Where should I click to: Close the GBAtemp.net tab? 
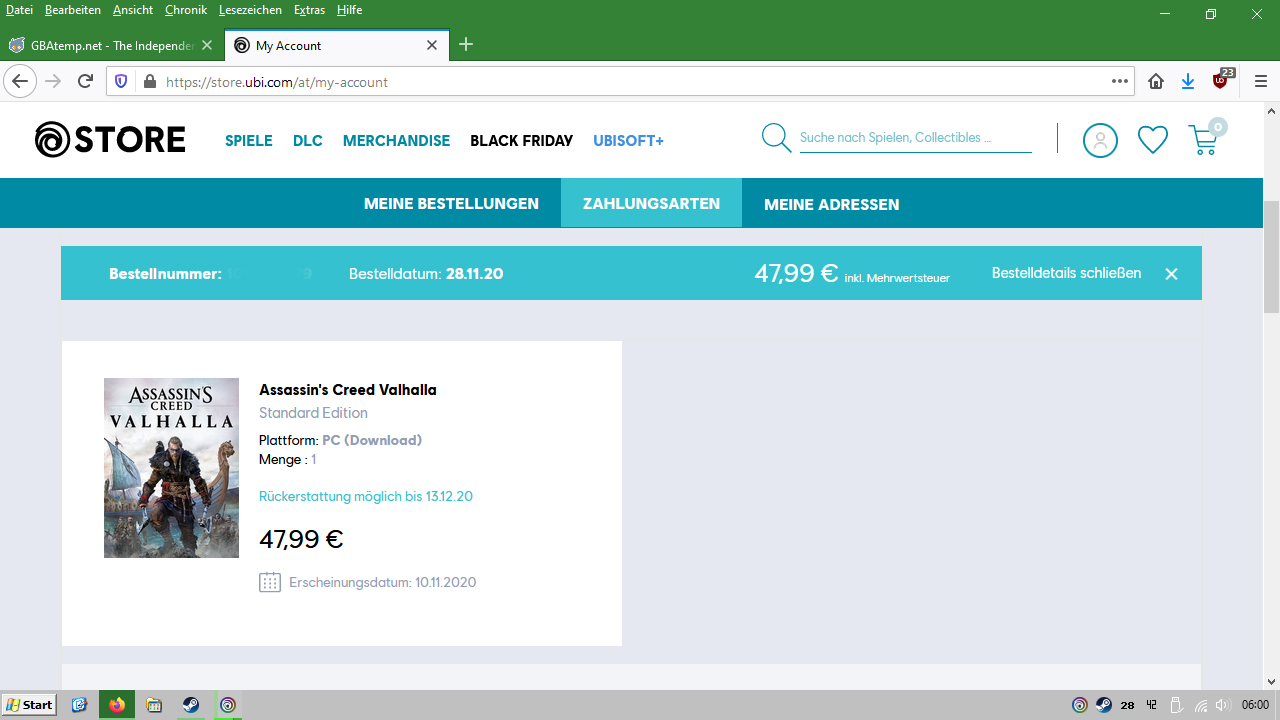(x=207, y=45)
